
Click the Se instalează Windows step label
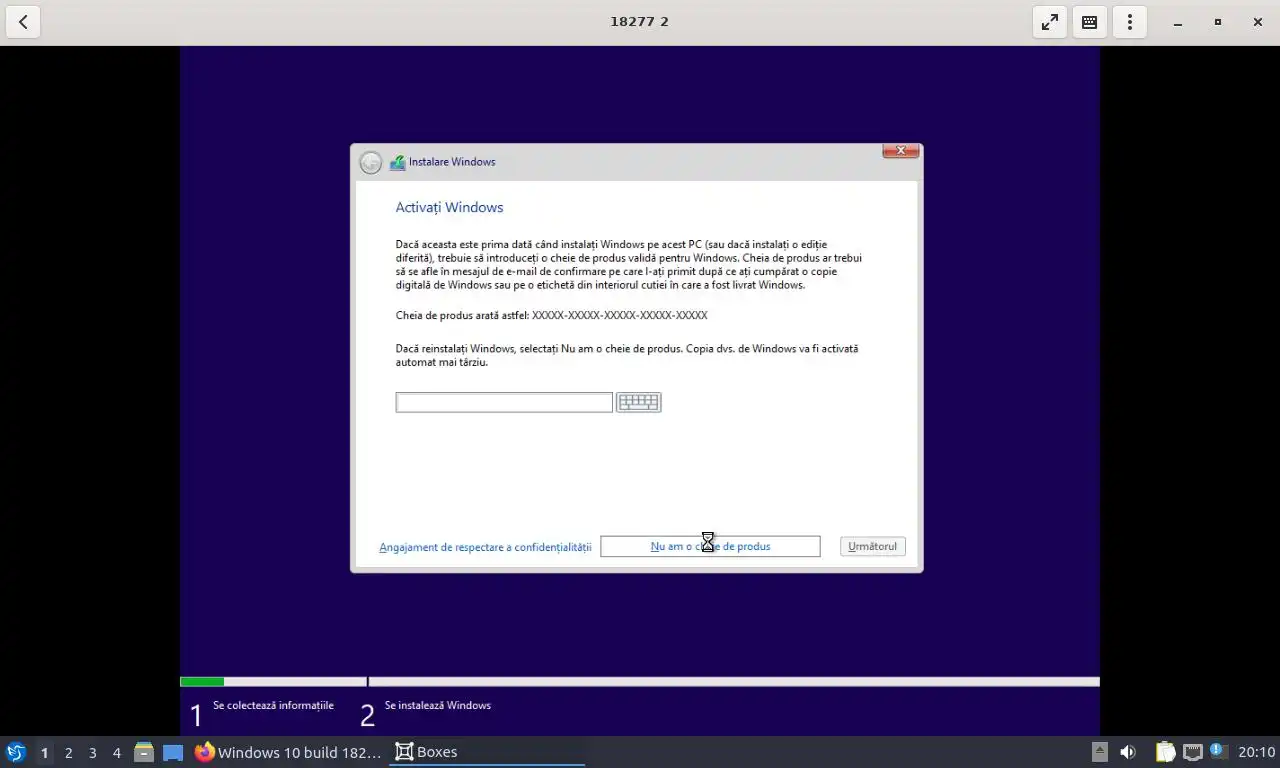[437, 705]
